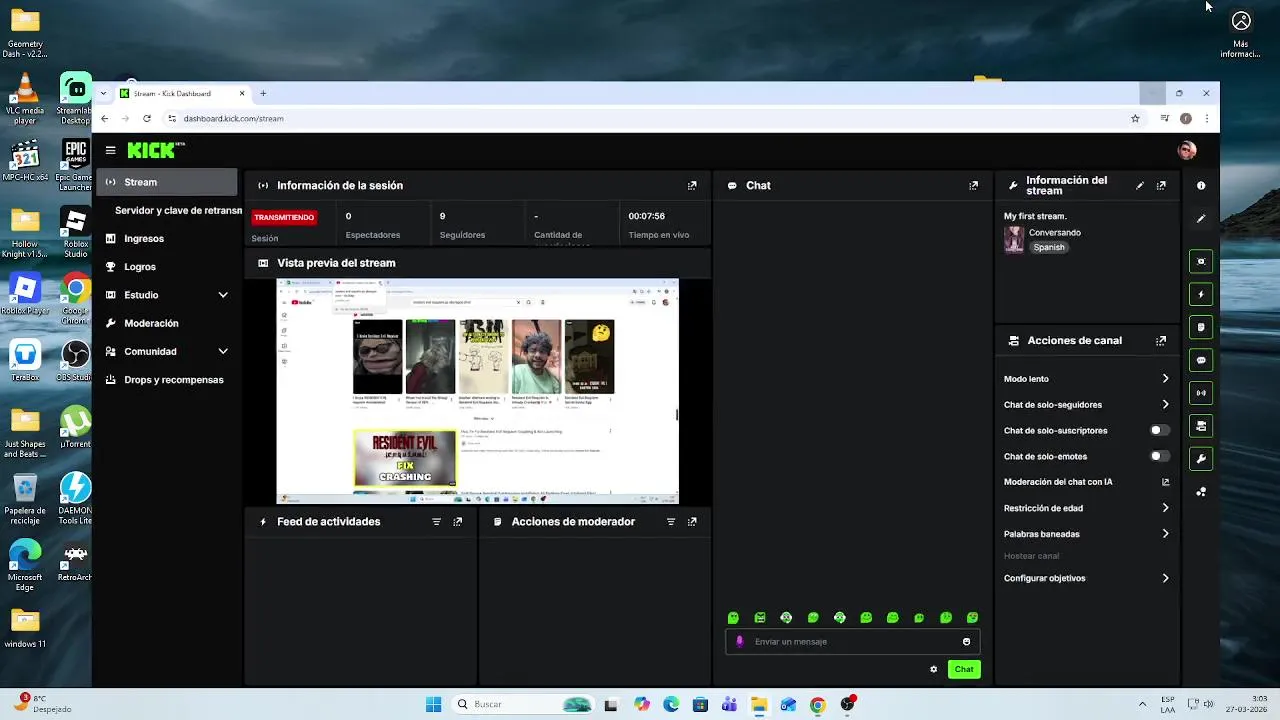Toggle session info panel visibility in the rail

[1201, 262]
